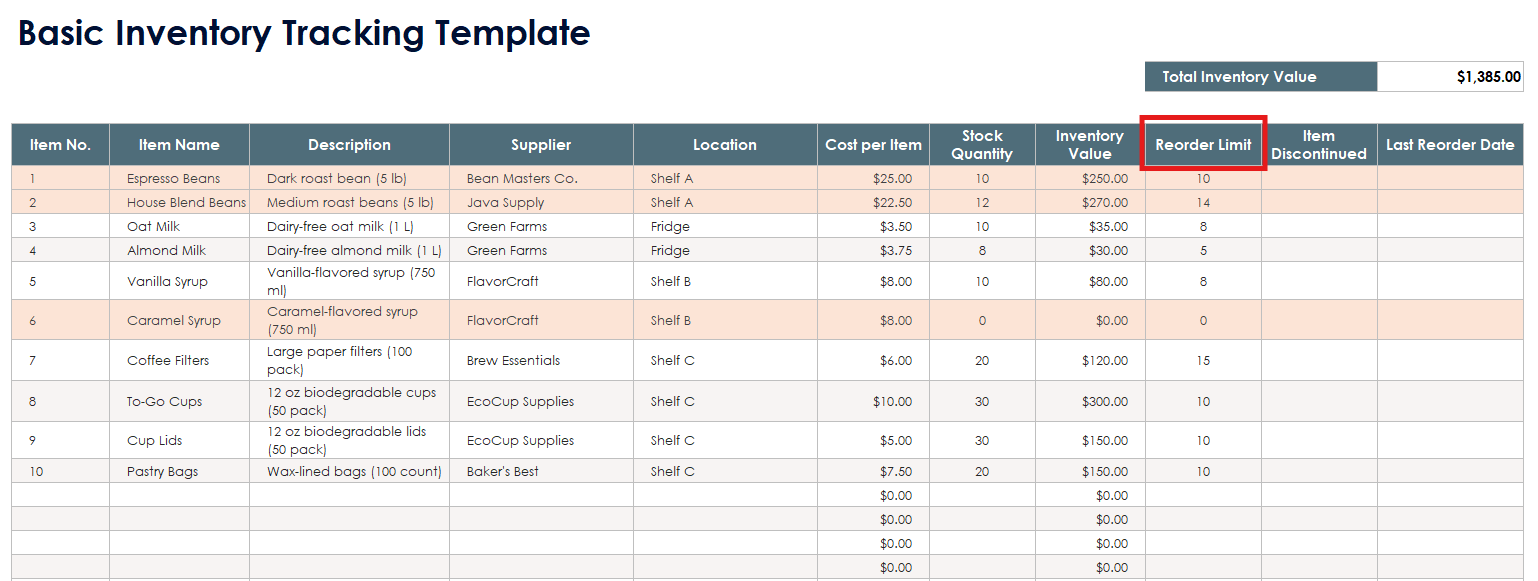Select the Java Supply supplier cell

tap(541, 203)
